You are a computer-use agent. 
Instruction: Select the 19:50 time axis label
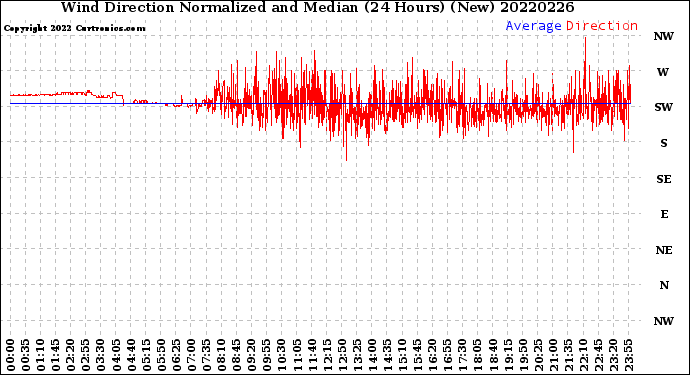point(523,355)
